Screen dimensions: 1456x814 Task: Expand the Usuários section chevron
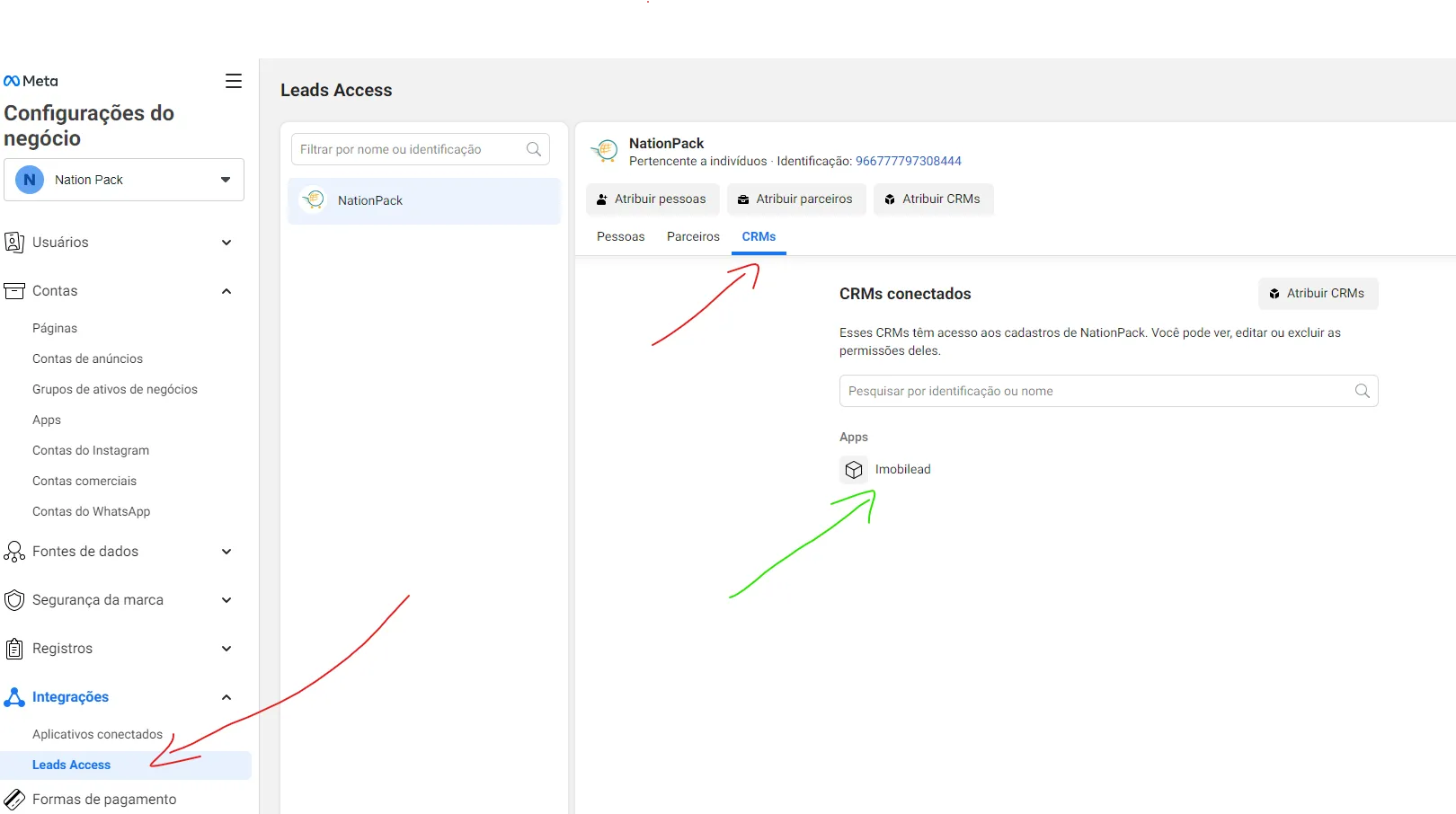[226, 243]
